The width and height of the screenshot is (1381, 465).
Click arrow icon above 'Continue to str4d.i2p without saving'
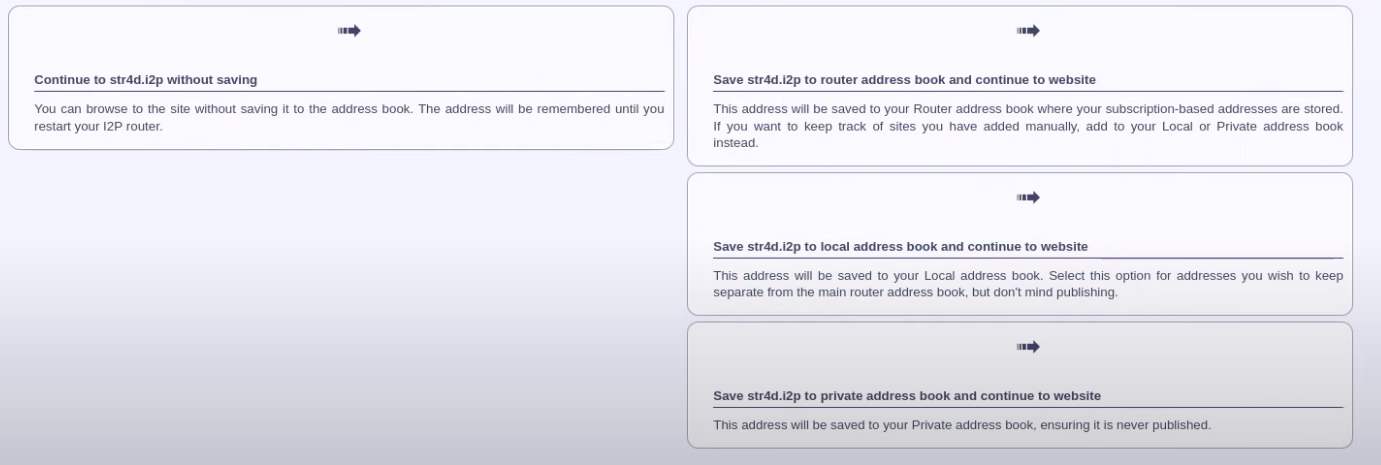[349, 31]
